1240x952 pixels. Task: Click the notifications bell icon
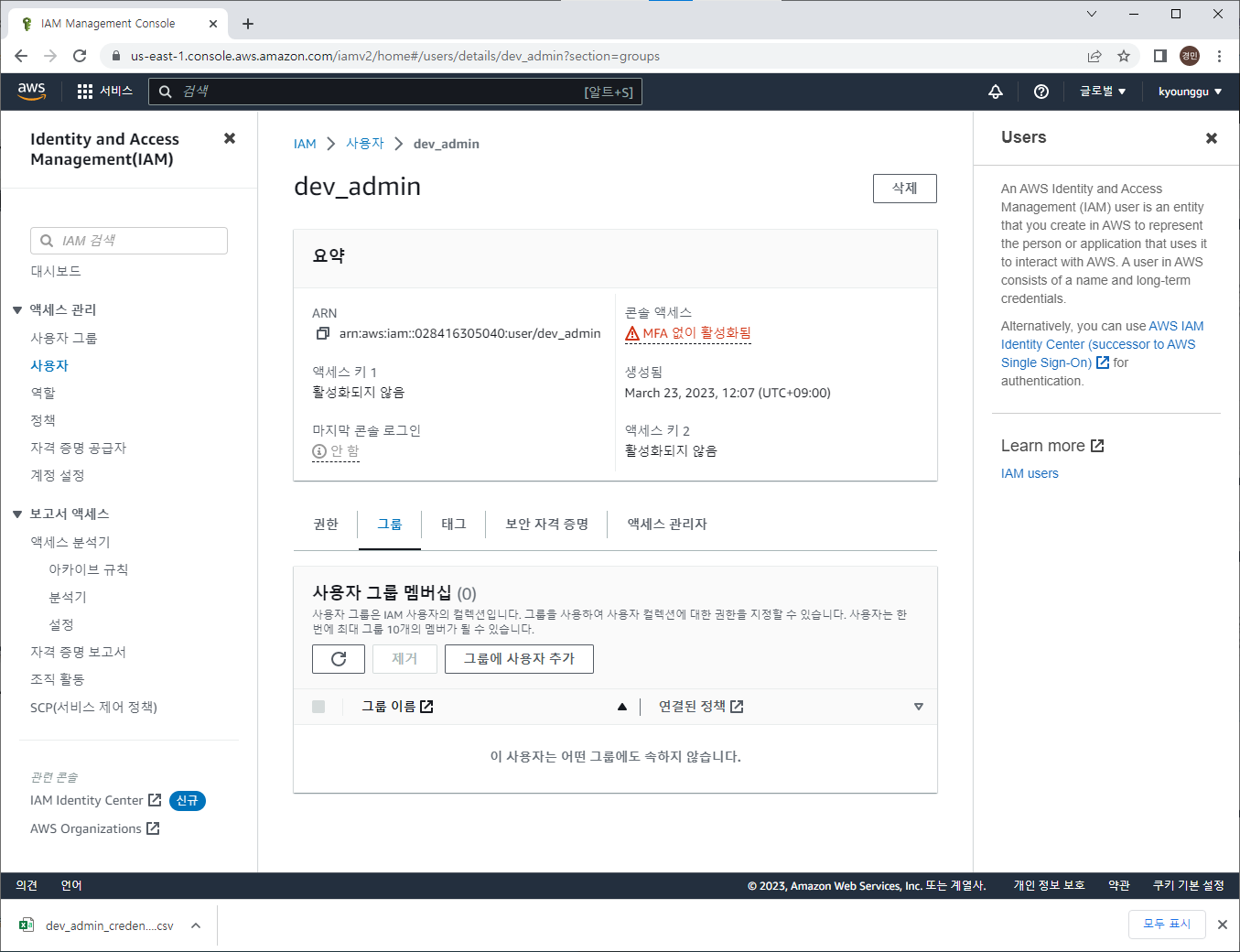996,92
